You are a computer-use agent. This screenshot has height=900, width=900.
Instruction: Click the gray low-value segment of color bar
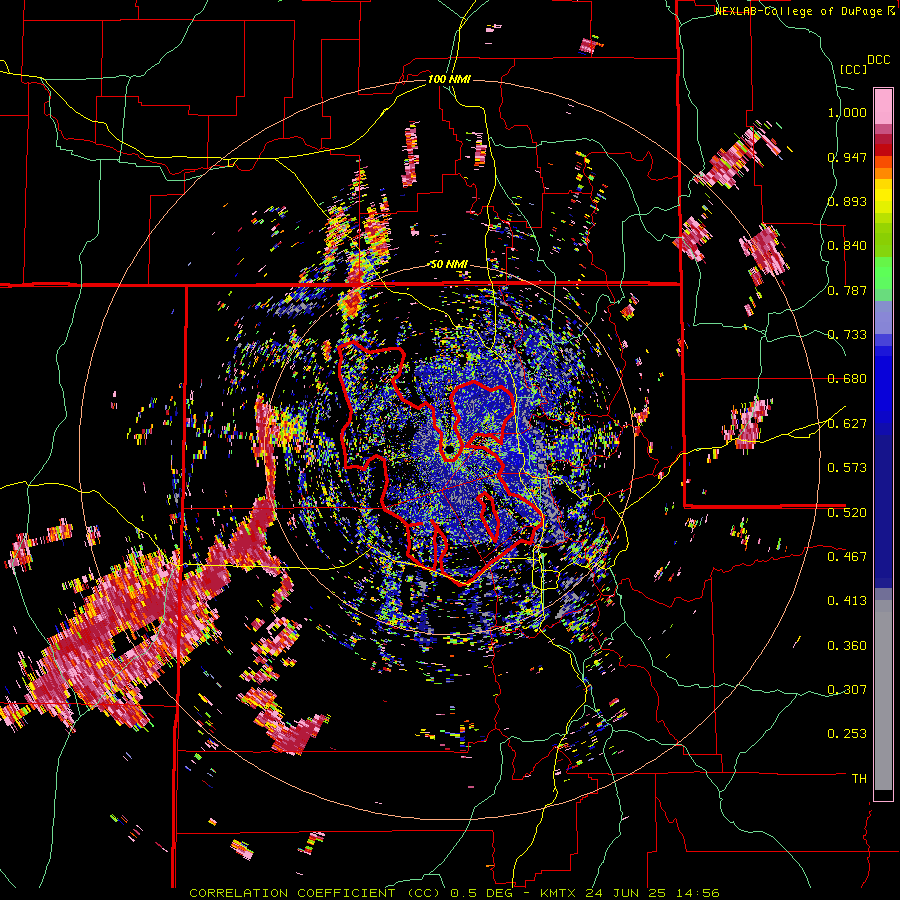point(883,695)
